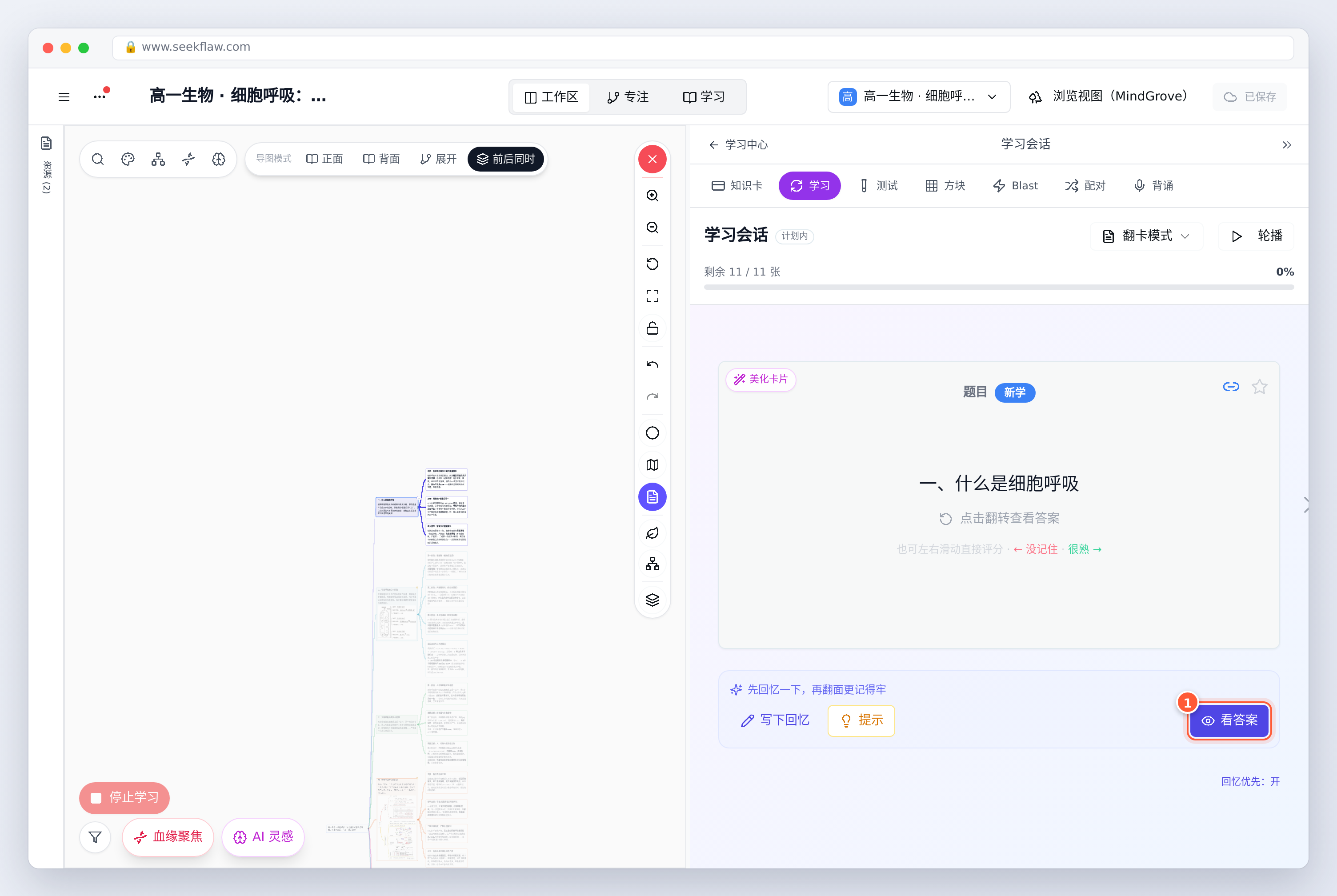
Task: Click the flashcard to flip it
Action: pos(999,505)
